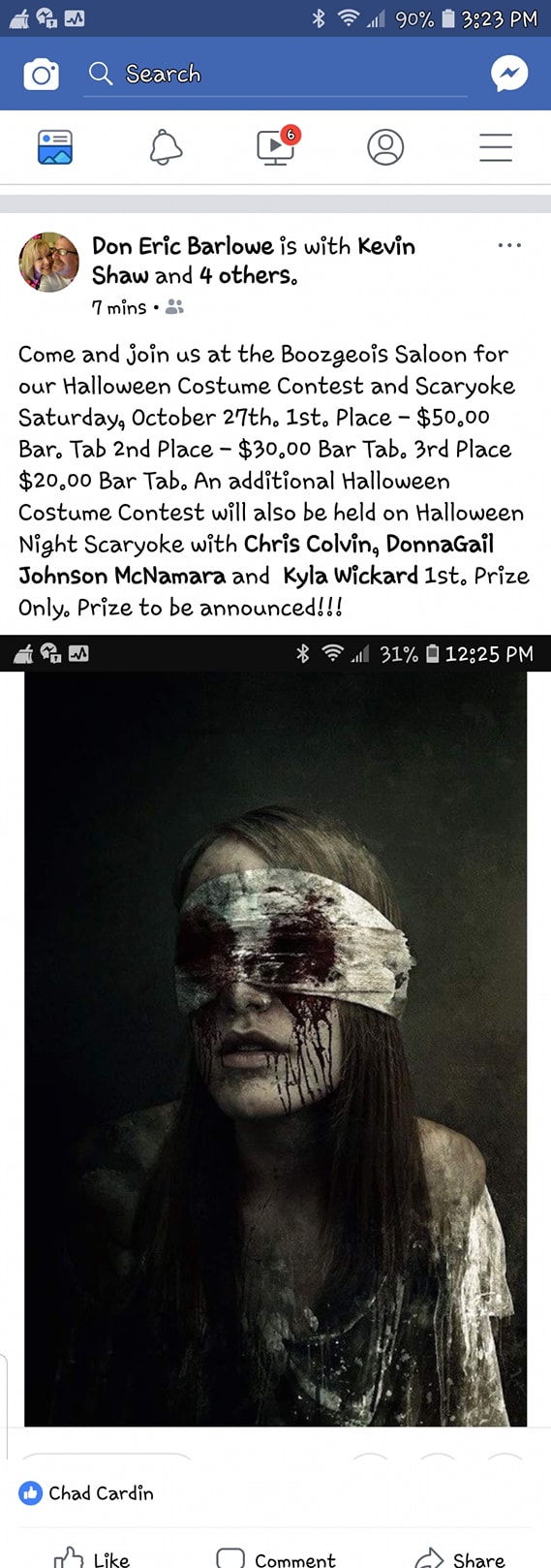This screenshot has height=1568, width=551.
Task: Open the blindfolded woman photo
Action: (x=275, y=1049)
